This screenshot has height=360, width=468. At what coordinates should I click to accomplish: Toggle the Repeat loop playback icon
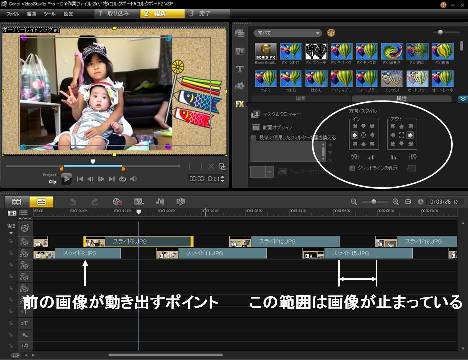[123, 179]
